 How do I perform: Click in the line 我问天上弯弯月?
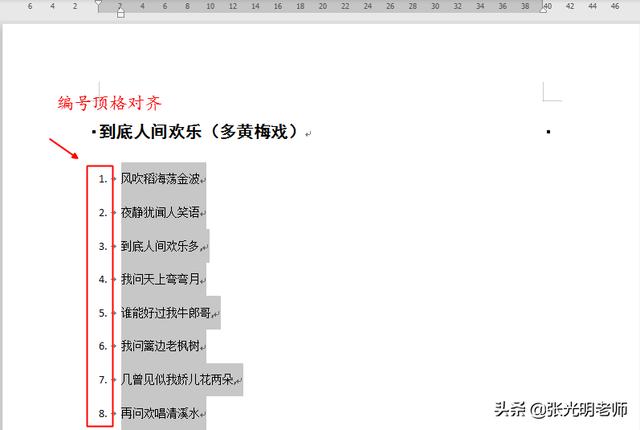[x=160, y=279]
